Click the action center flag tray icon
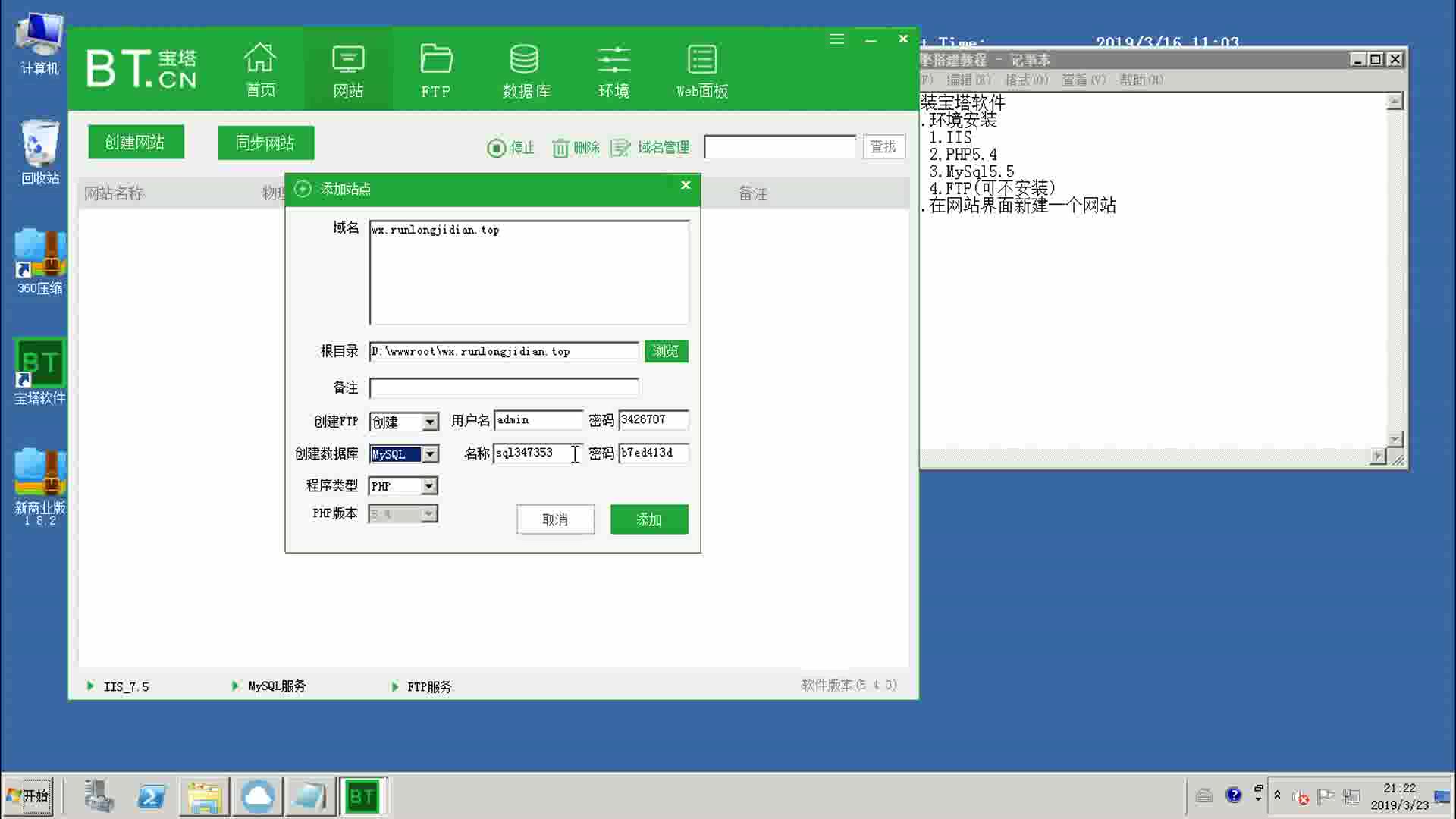The image size is (1456, 819). [x=1326, y=796]
